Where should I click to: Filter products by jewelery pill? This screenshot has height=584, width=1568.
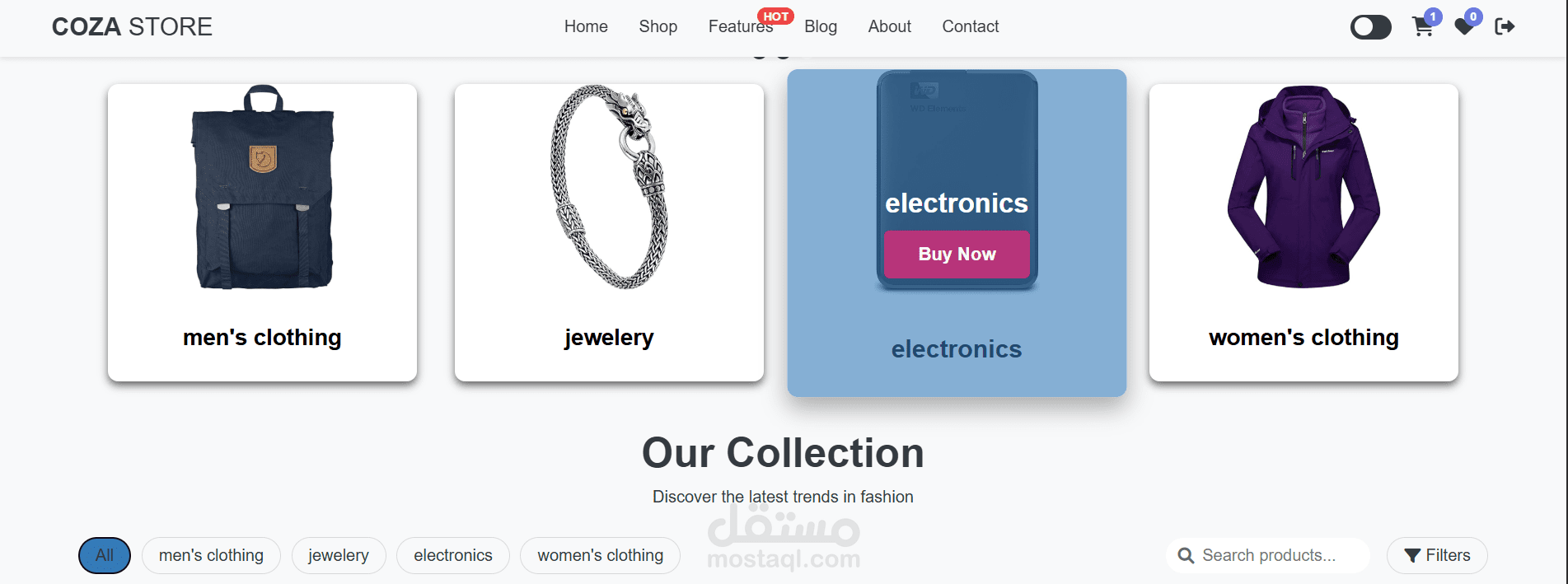pyautogui.click(x=339, y=555)
